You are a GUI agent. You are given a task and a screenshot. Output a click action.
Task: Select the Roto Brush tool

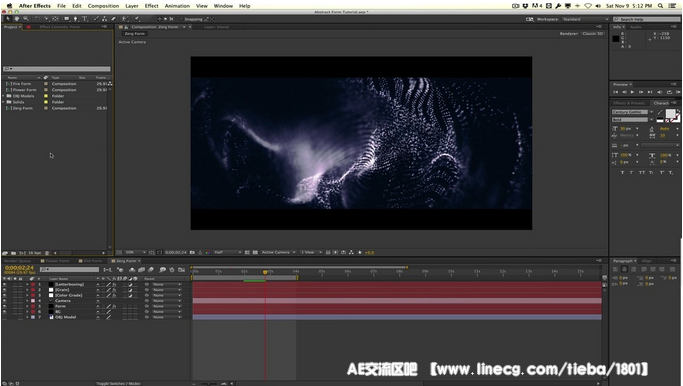[125, 19]
